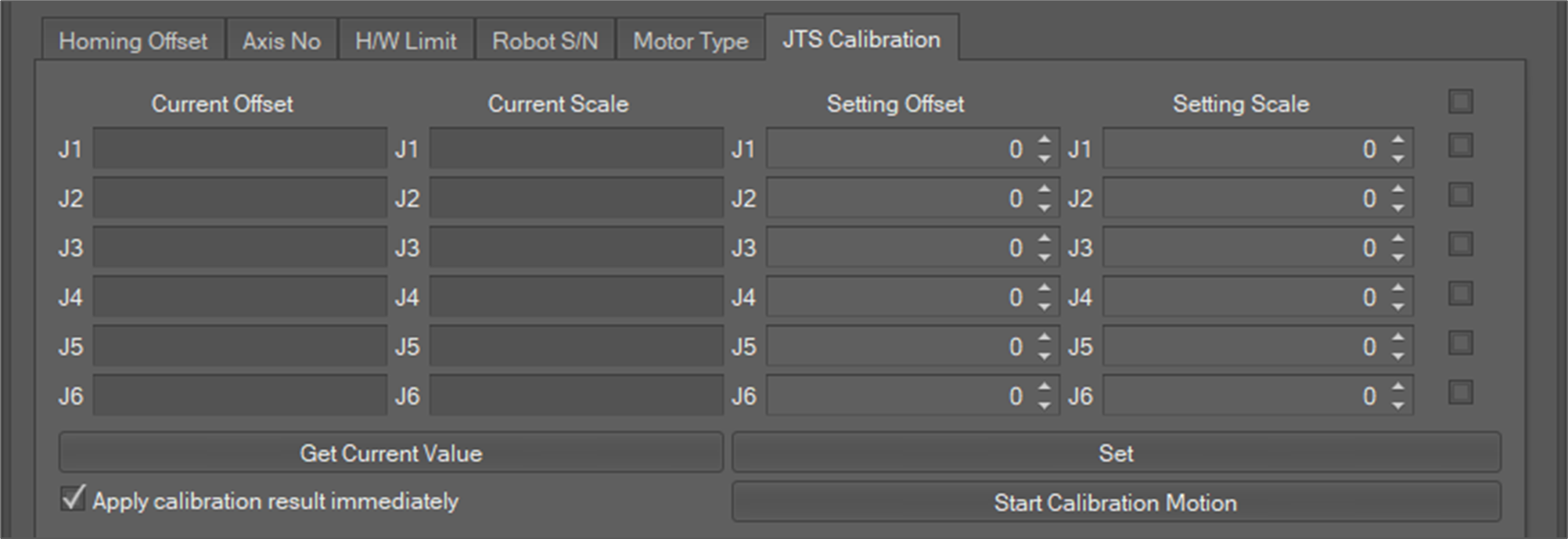
Task: Click the Set button
Action: (1116, 453)
